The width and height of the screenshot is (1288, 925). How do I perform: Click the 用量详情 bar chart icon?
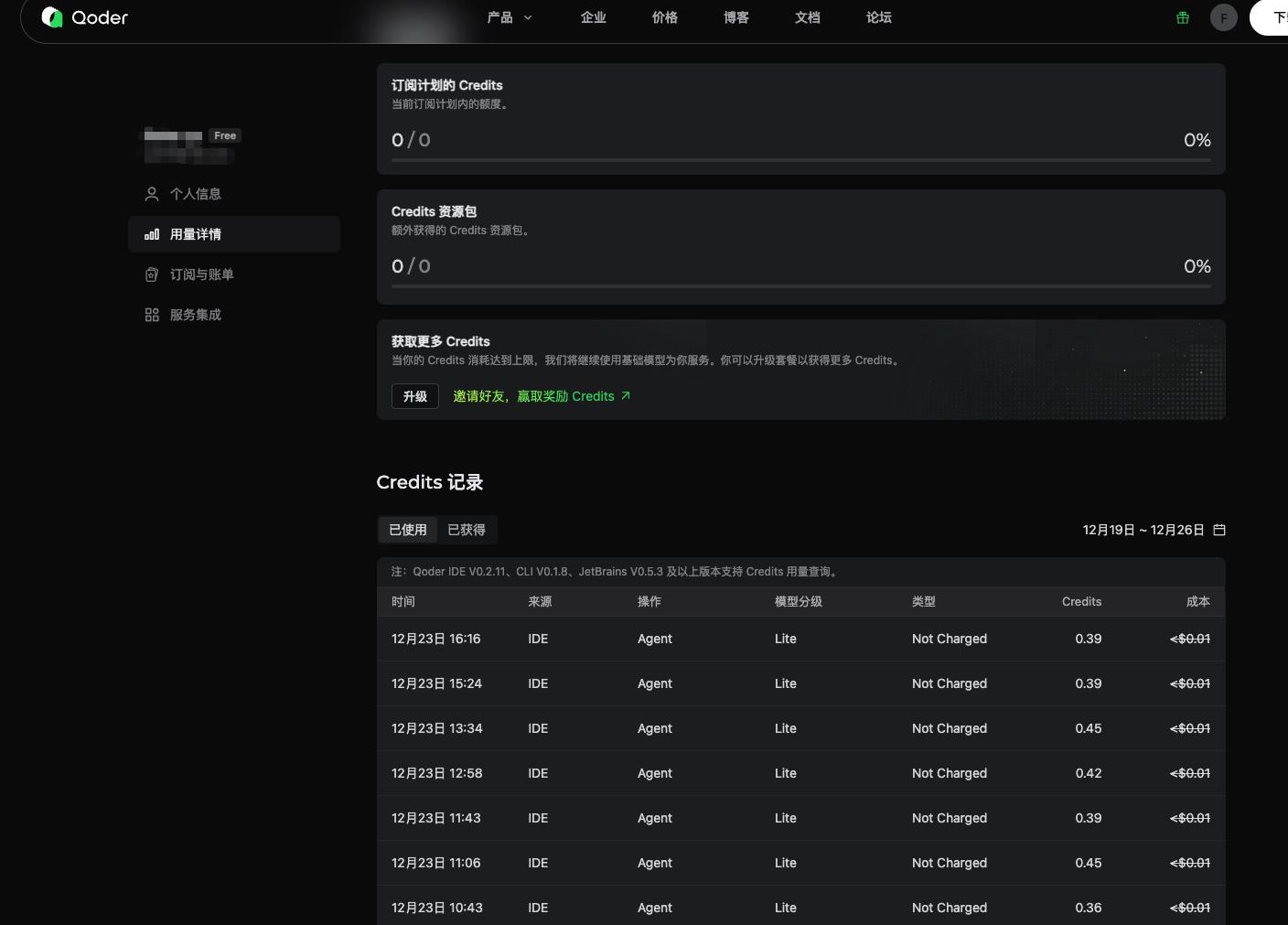[152, 234]
